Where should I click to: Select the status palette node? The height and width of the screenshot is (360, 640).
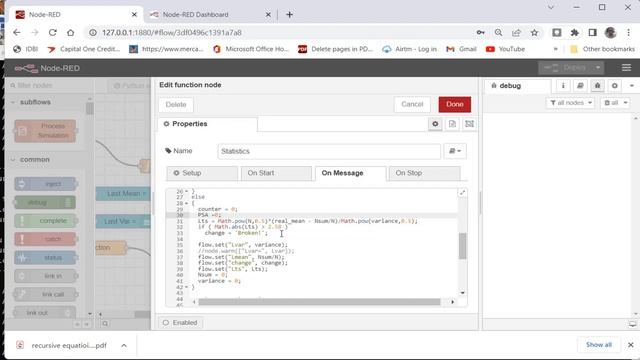(x=45, y=258)
